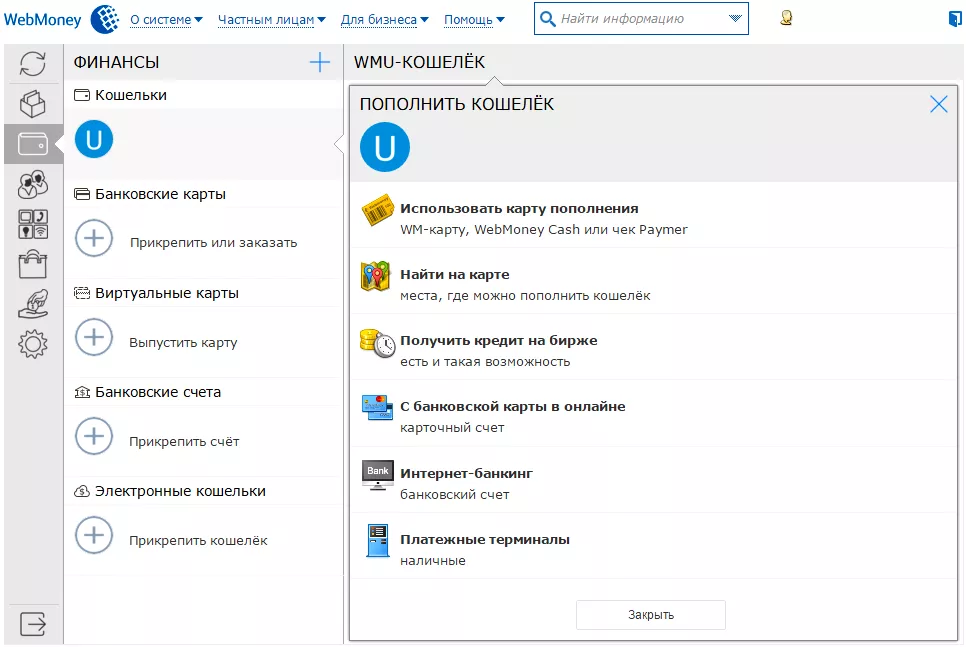Click the Прикрепить кошелёк text
Image resolution: width=966 pixels, height=647 pixels.
point(198,540)
